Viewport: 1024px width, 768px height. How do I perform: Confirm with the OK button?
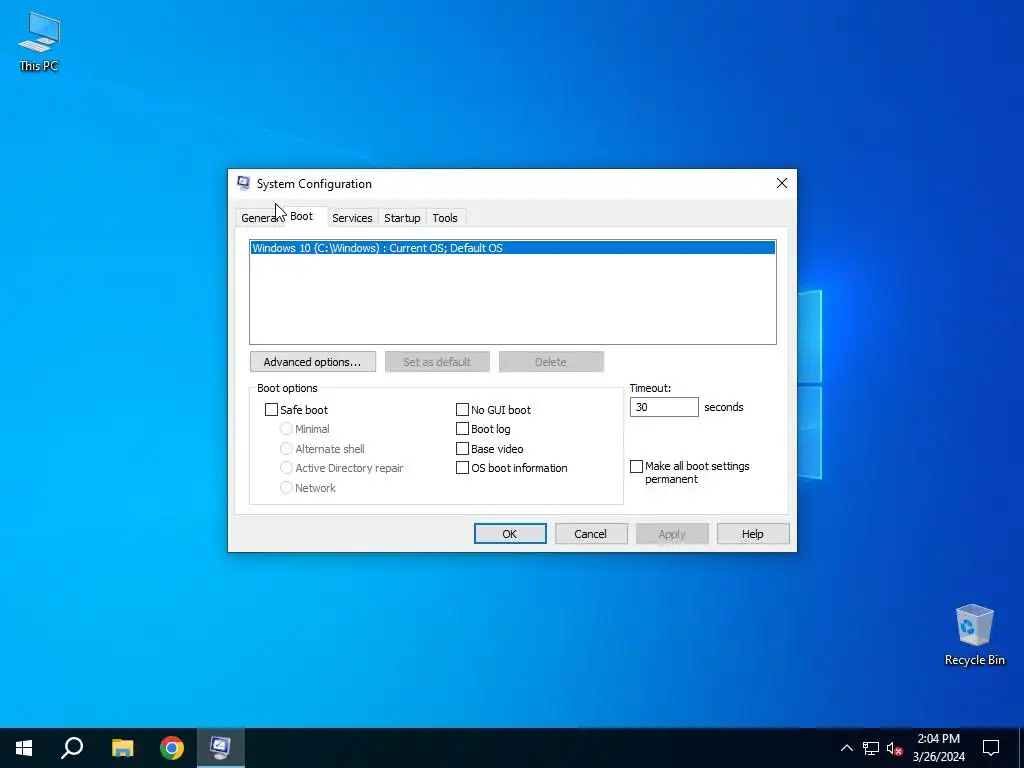(x=510, y=534)
